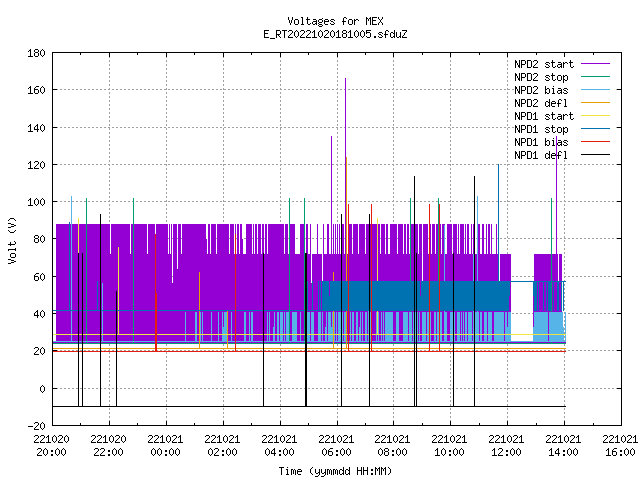Click the Y-axis tick value 40
The width and height of the screenshot is (640, 480).
[x=39, y=314]
